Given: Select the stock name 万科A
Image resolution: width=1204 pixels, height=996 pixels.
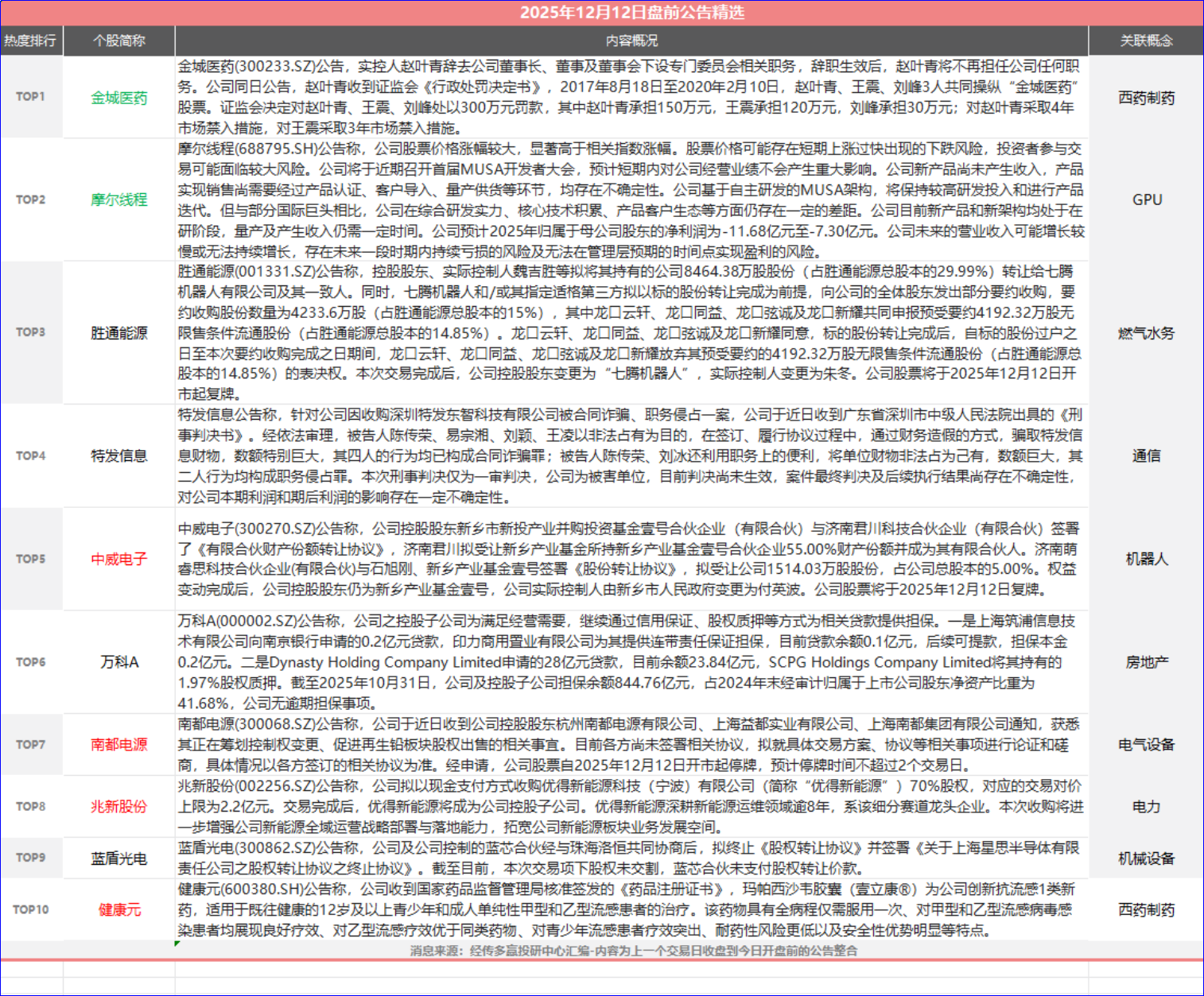Looking at the screenshot, I should 119,662.
